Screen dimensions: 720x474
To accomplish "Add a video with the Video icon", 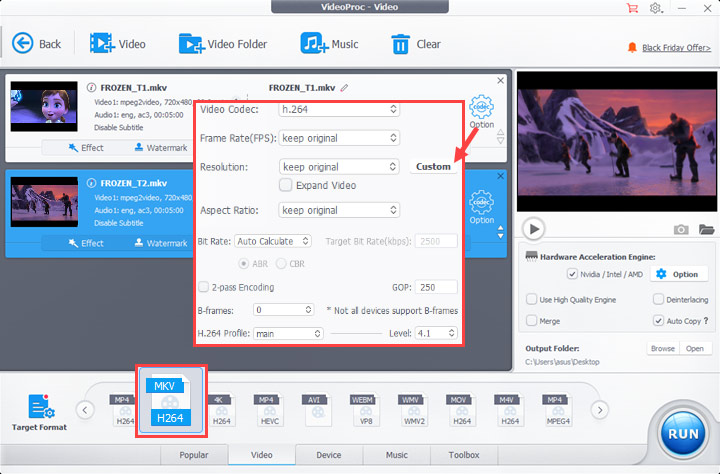I will pos(102,44).
